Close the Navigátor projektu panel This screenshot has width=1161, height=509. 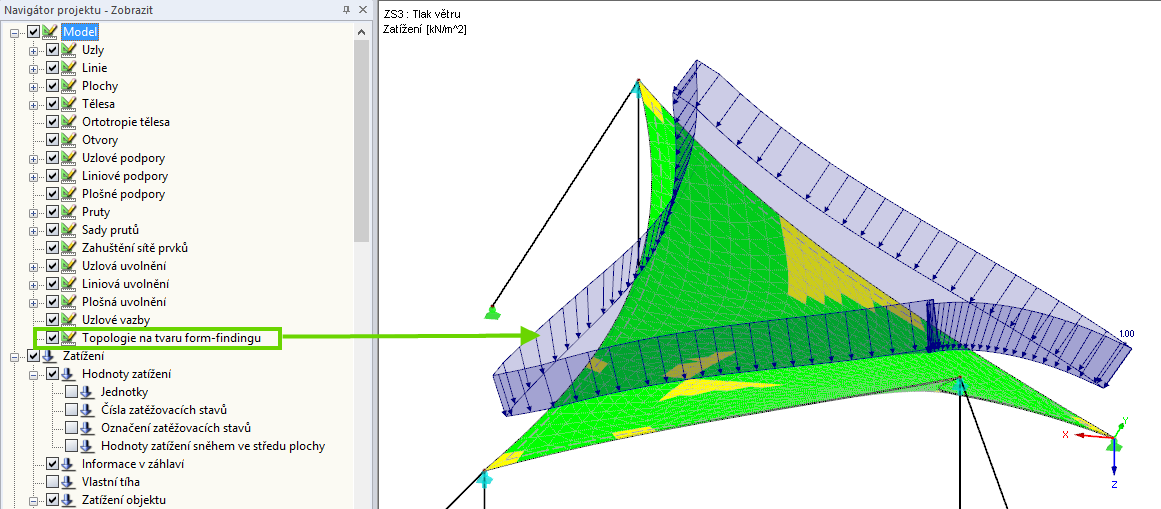pos(362,10)
